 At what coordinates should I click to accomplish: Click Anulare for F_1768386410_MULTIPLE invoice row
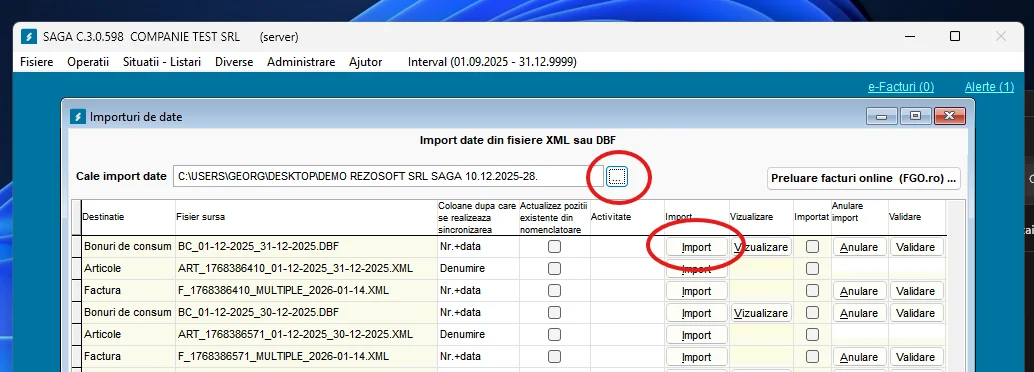coord(859,291)
